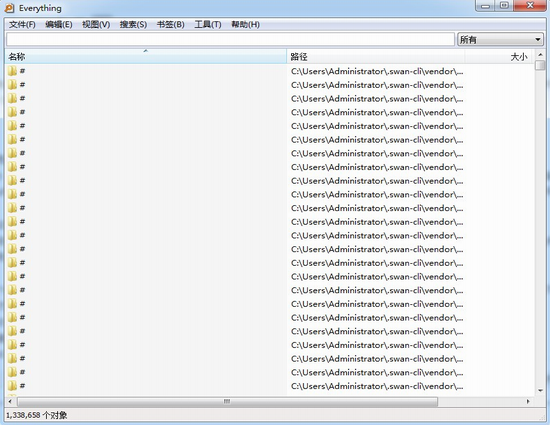
Task: Open the 搜索(S) menu
Action: [x=133, y=25]
